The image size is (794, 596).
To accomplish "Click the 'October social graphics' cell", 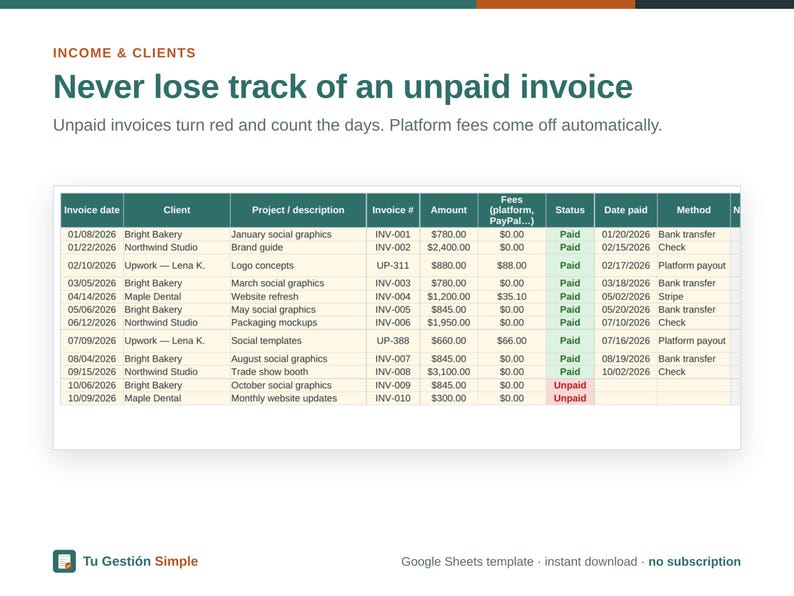I will (x=298, y=385).
